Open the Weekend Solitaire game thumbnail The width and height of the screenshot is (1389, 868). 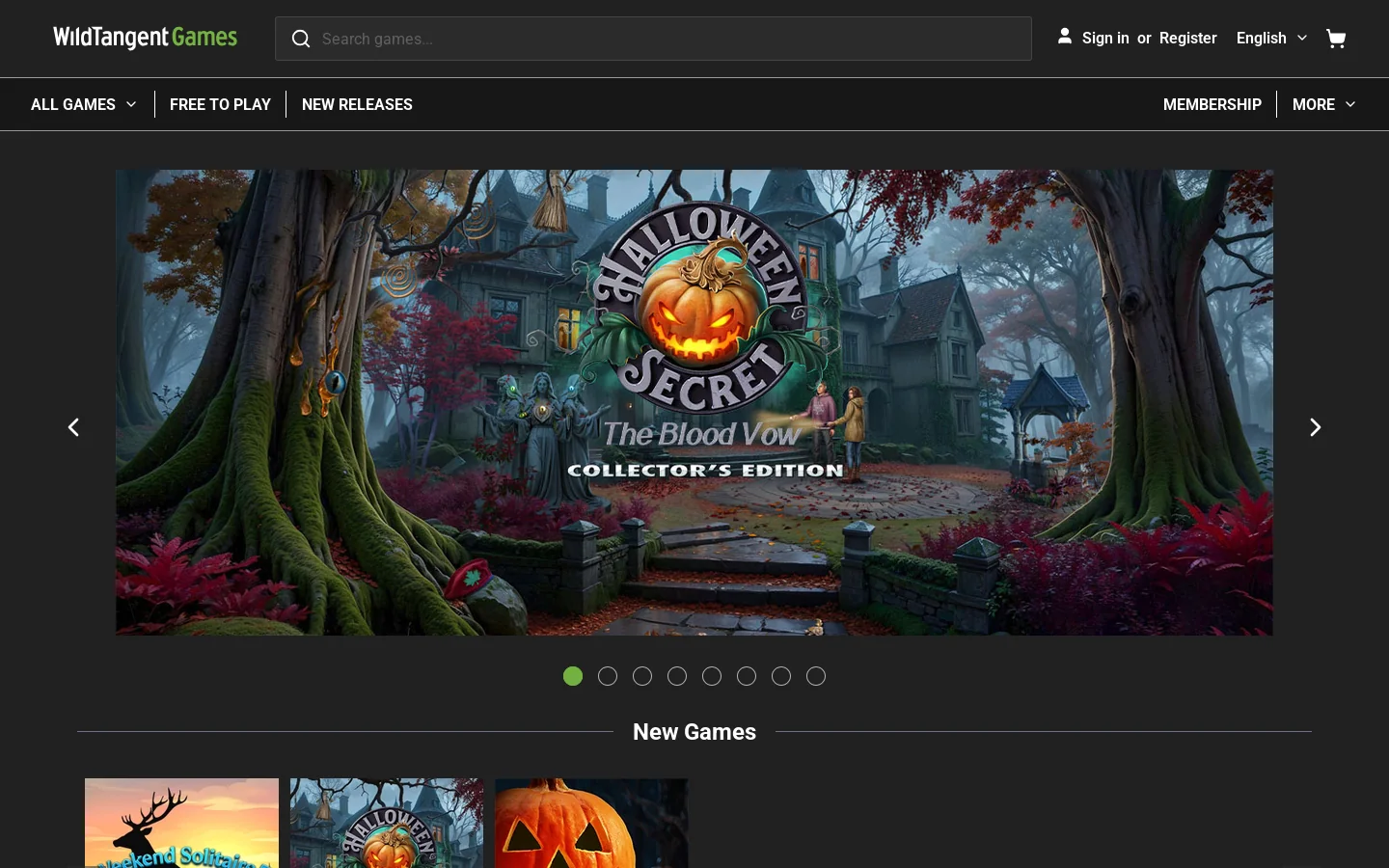click(181, 823)
